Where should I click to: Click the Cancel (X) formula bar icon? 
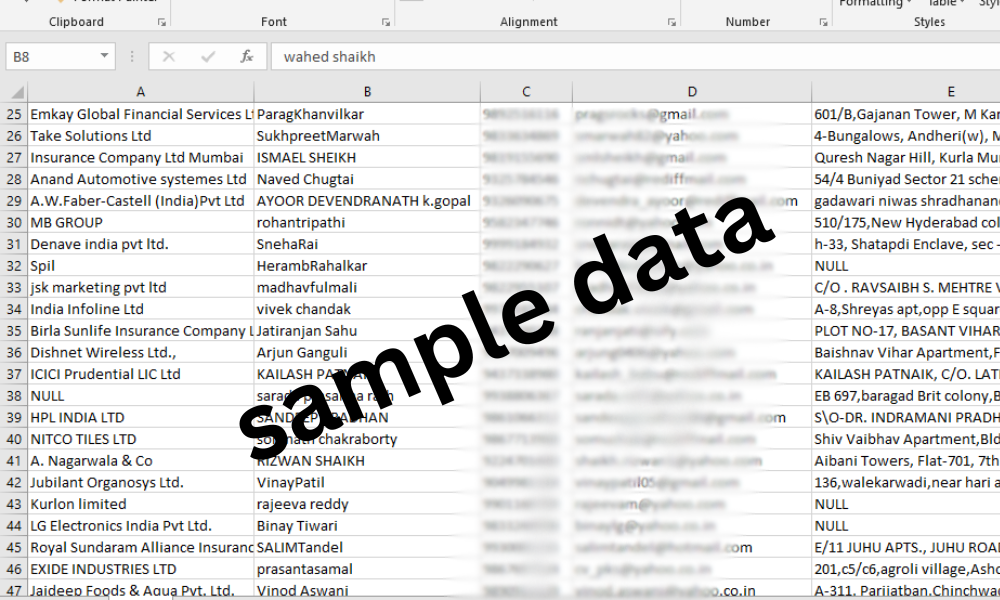coord(169,57)
